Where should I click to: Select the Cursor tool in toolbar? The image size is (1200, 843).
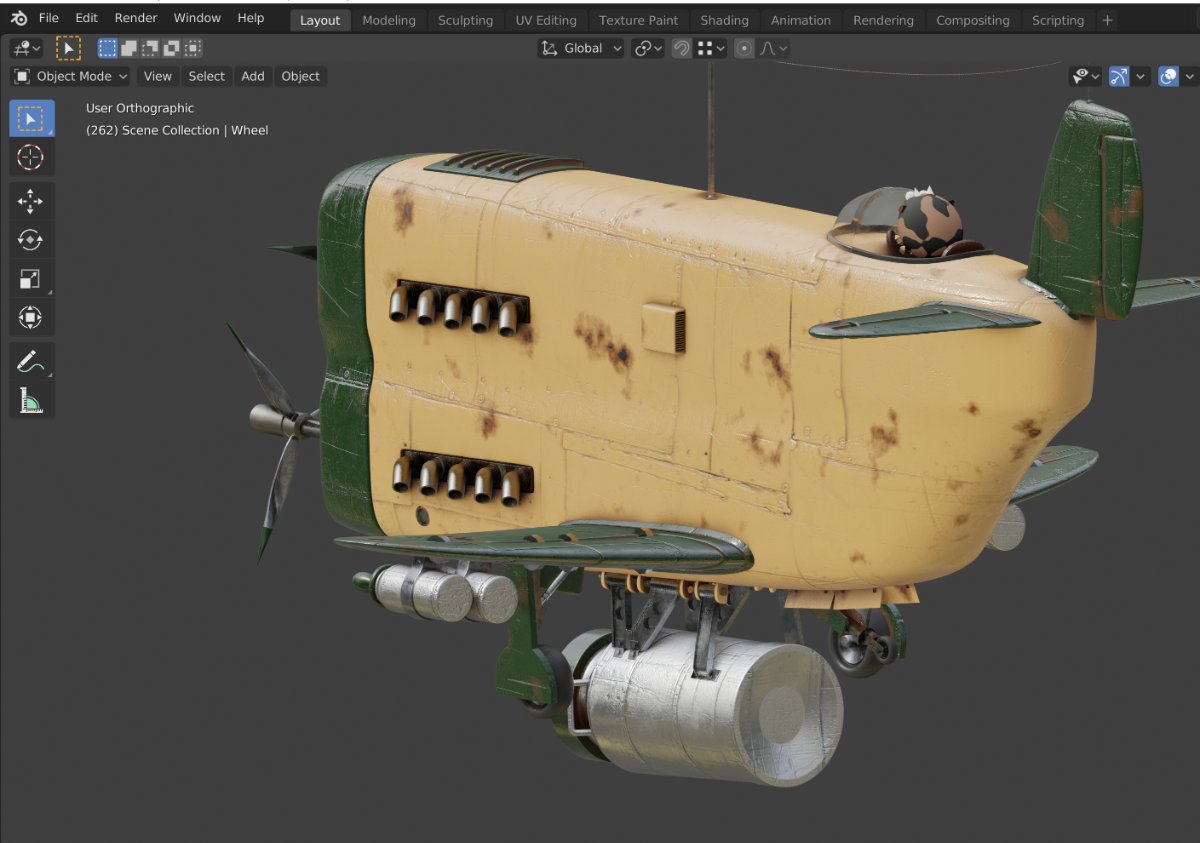click(x=30, y=157)
